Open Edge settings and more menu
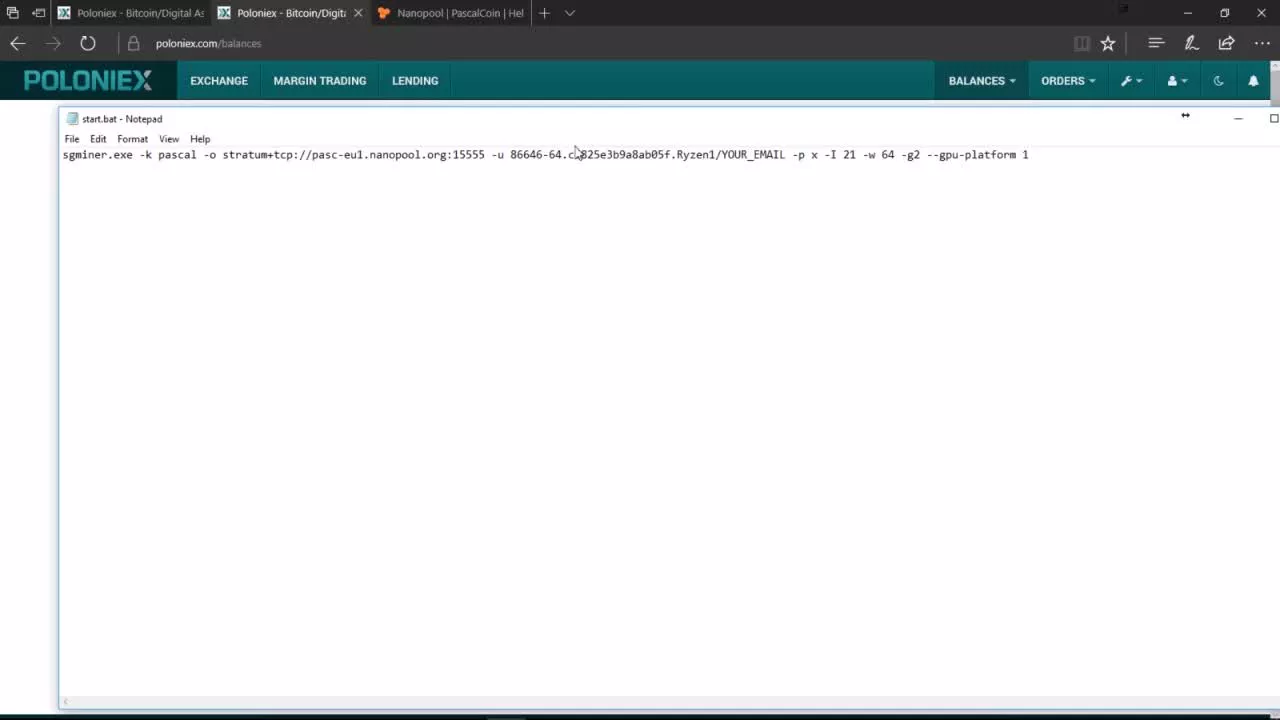 tap(1262, 43)
